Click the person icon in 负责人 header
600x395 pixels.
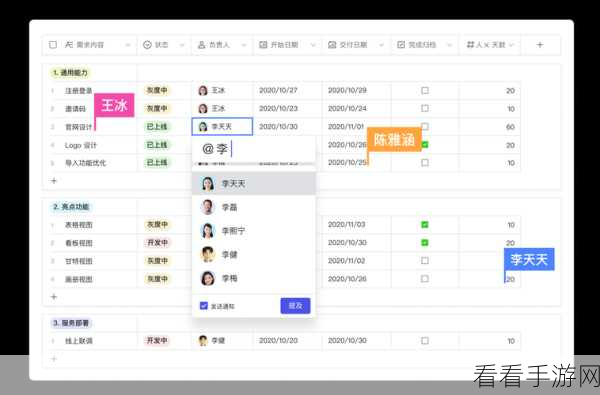tap(202, 45)
